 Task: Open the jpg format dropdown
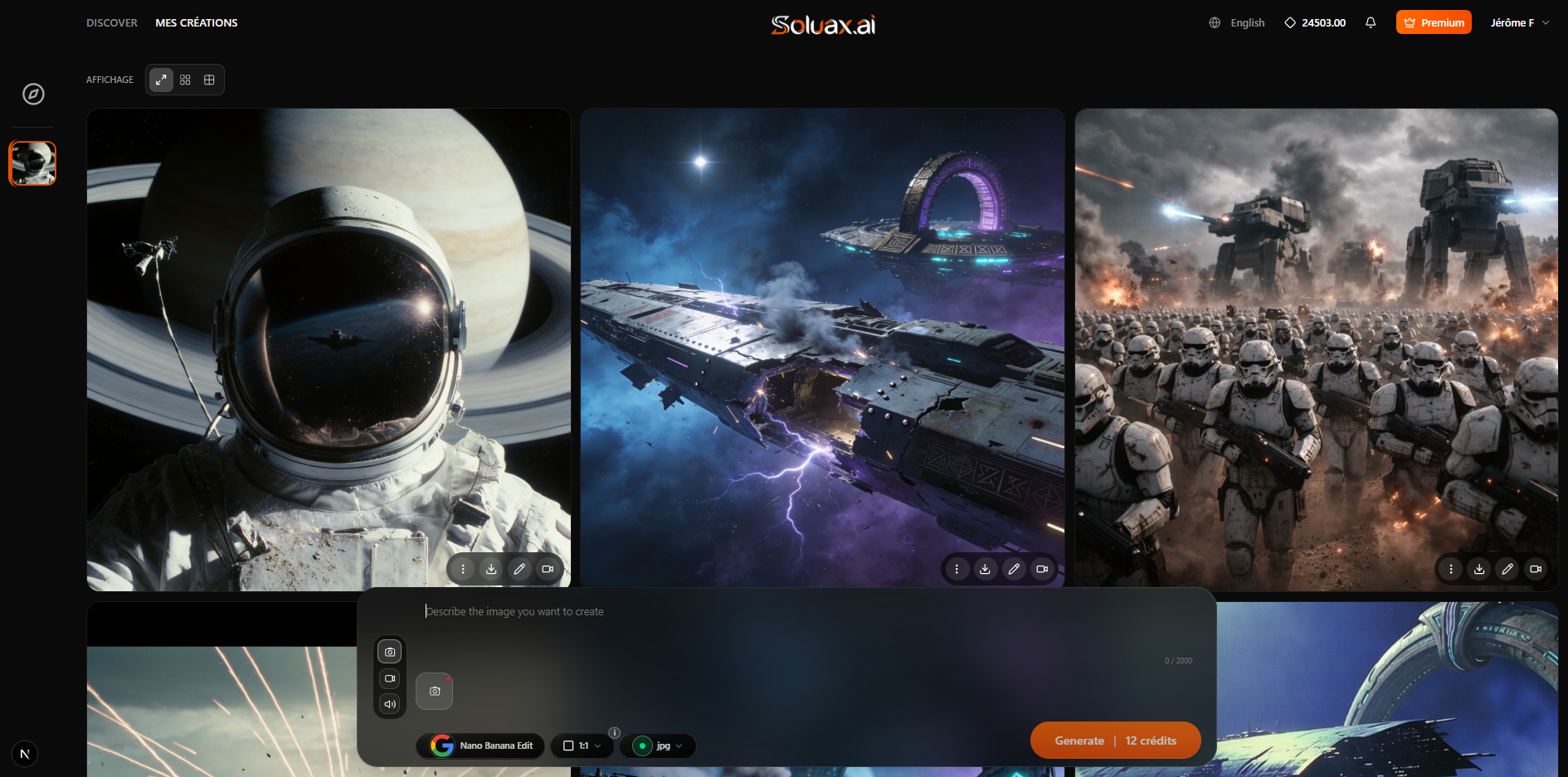click(658, 745)
